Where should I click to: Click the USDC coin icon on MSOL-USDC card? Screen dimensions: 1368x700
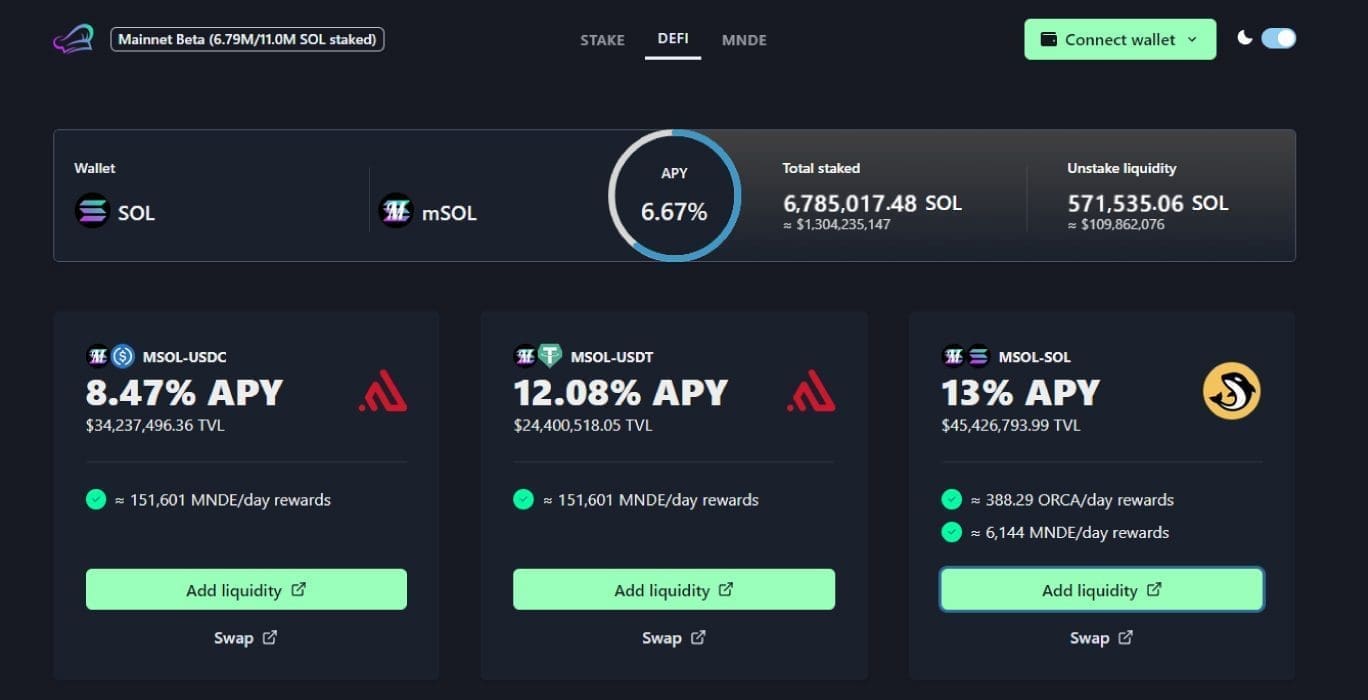click(x=122, y=355)
